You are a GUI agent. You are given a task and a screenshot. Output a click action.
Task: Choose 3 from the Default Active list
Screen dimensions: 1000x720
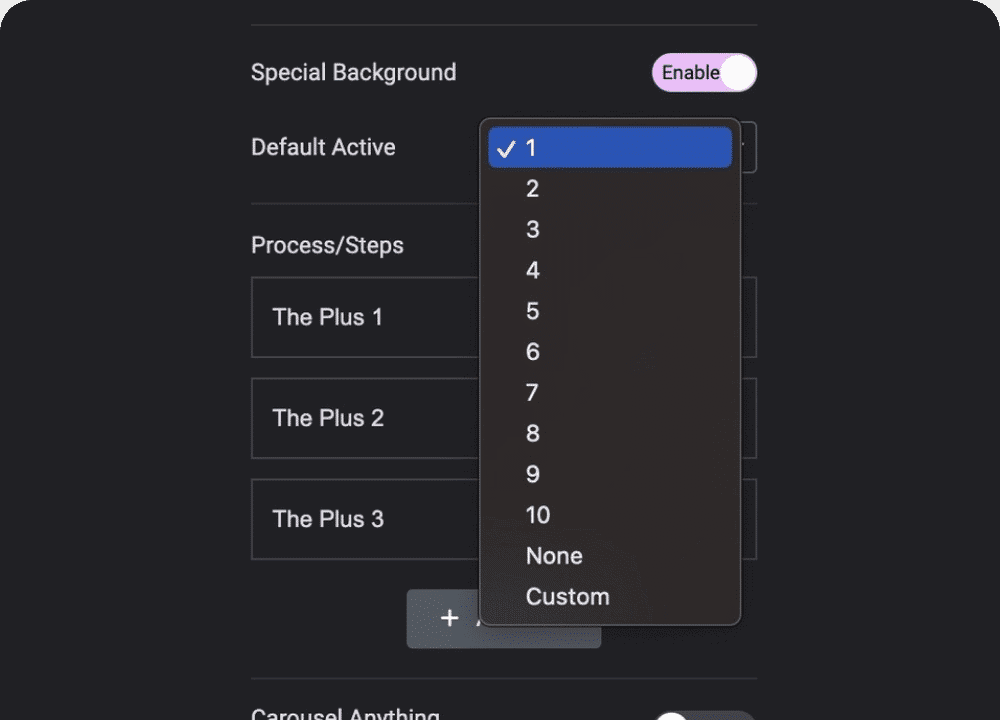point(533,230)
